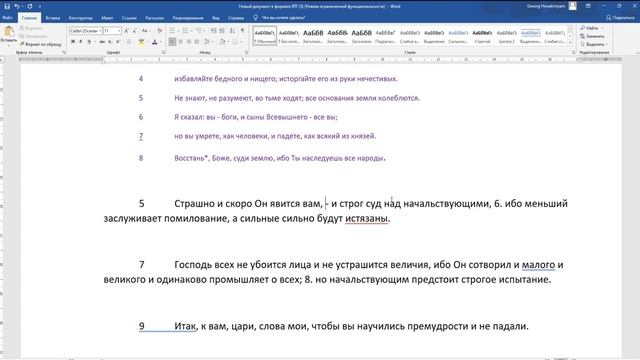Open the user account picture
The width and height of the screenshot is (640, 360).
point(573,6)
